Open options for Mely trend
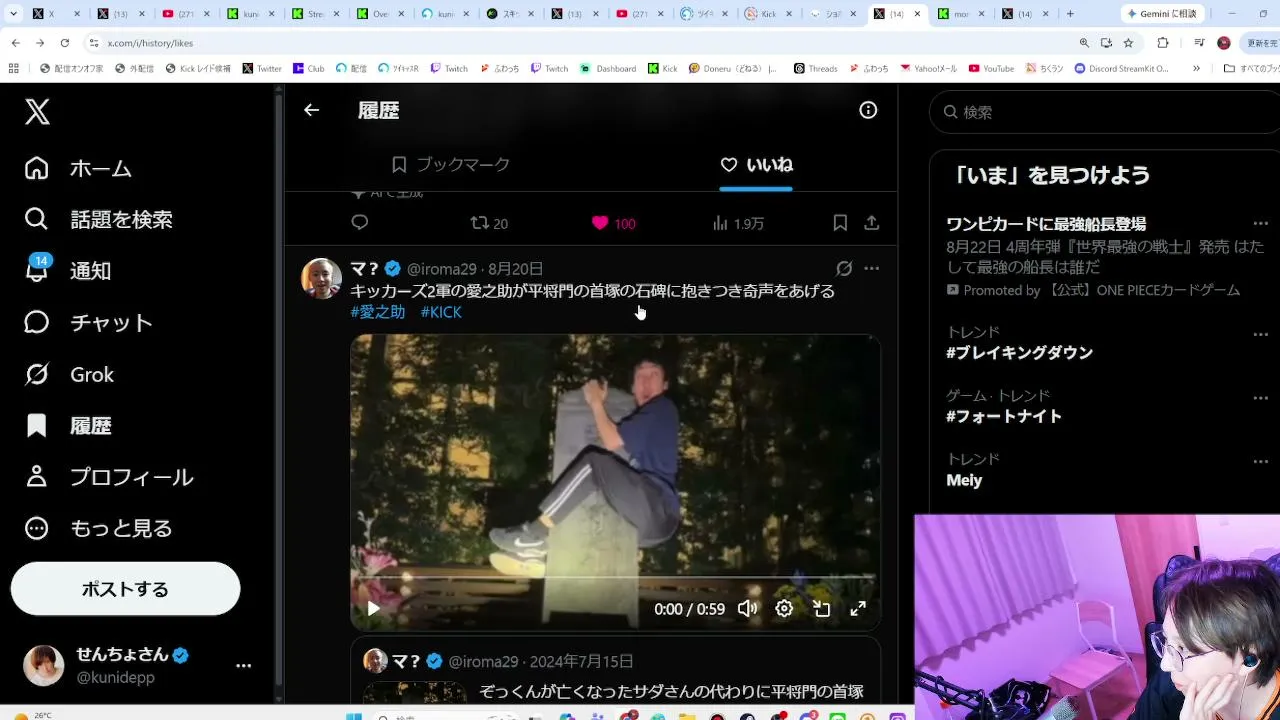 1260,461
